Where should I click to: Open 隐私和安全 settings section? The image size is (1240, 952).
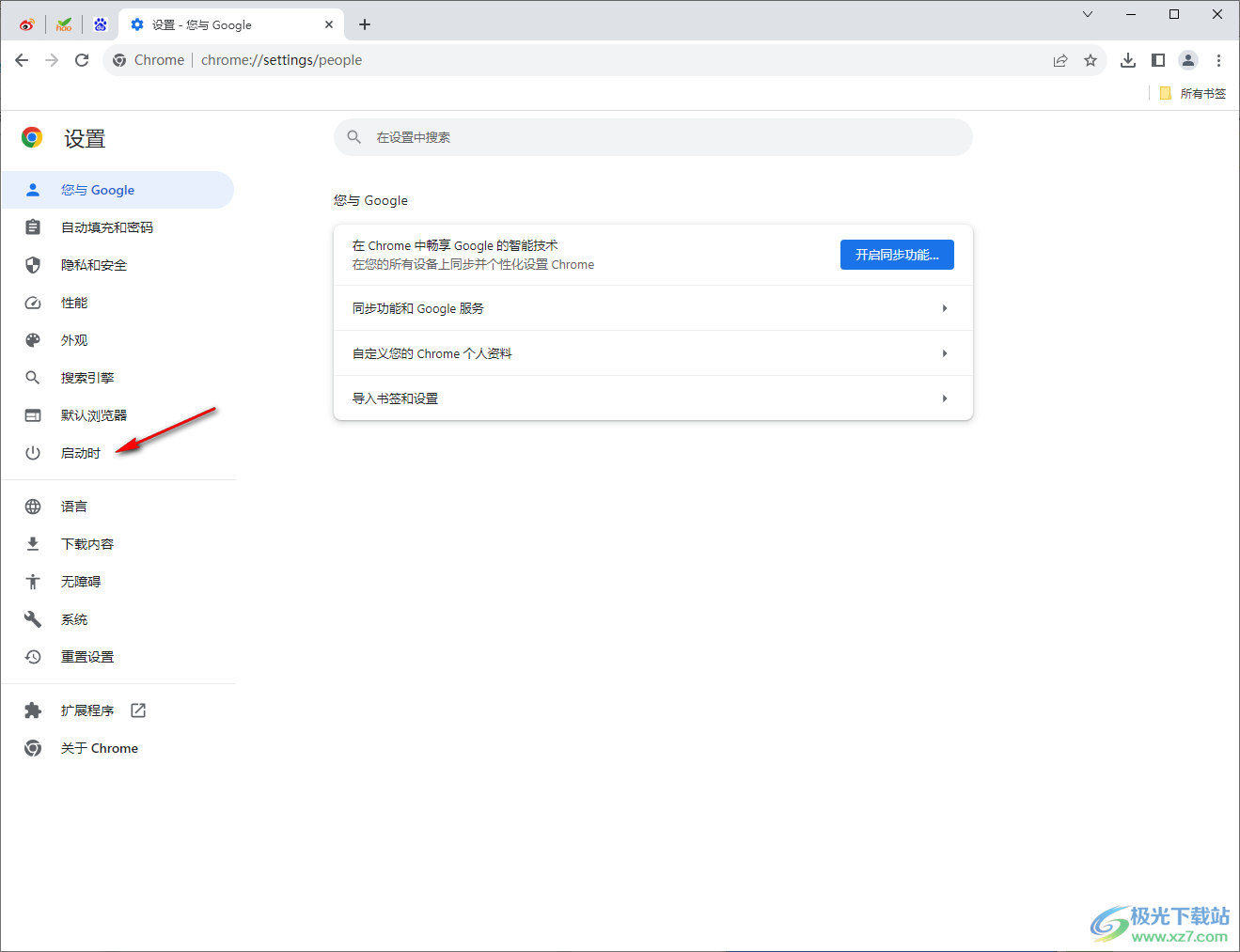(118, 265)
